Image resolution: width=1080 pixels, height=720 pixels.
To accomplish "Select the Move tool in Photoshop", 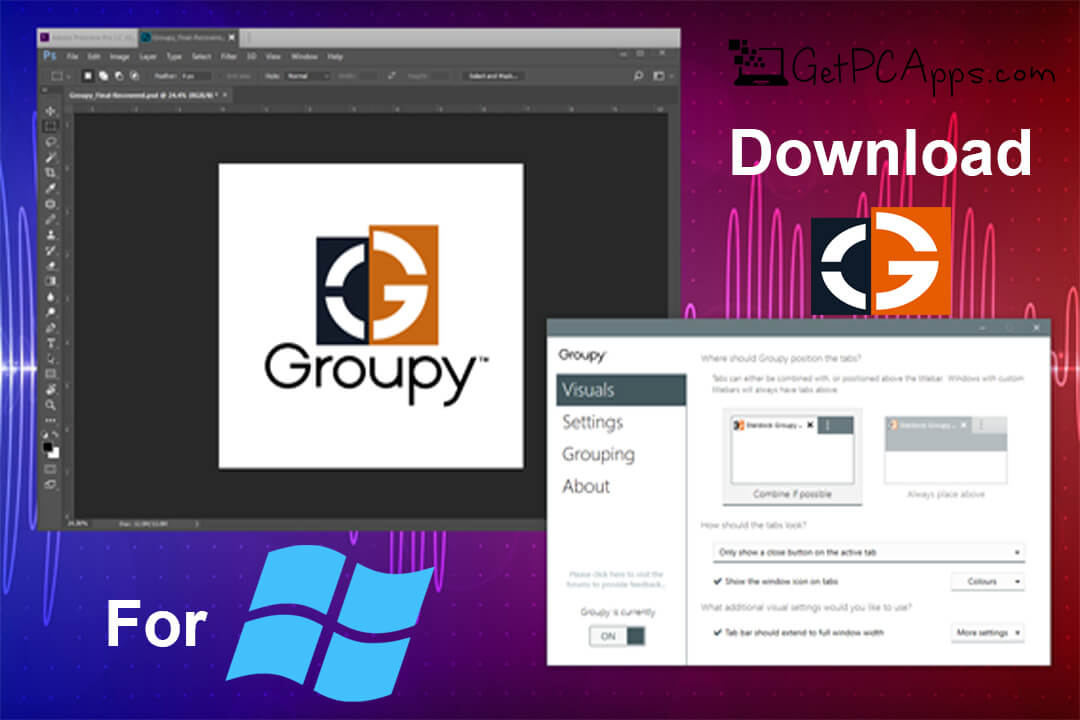I will 50,110.
